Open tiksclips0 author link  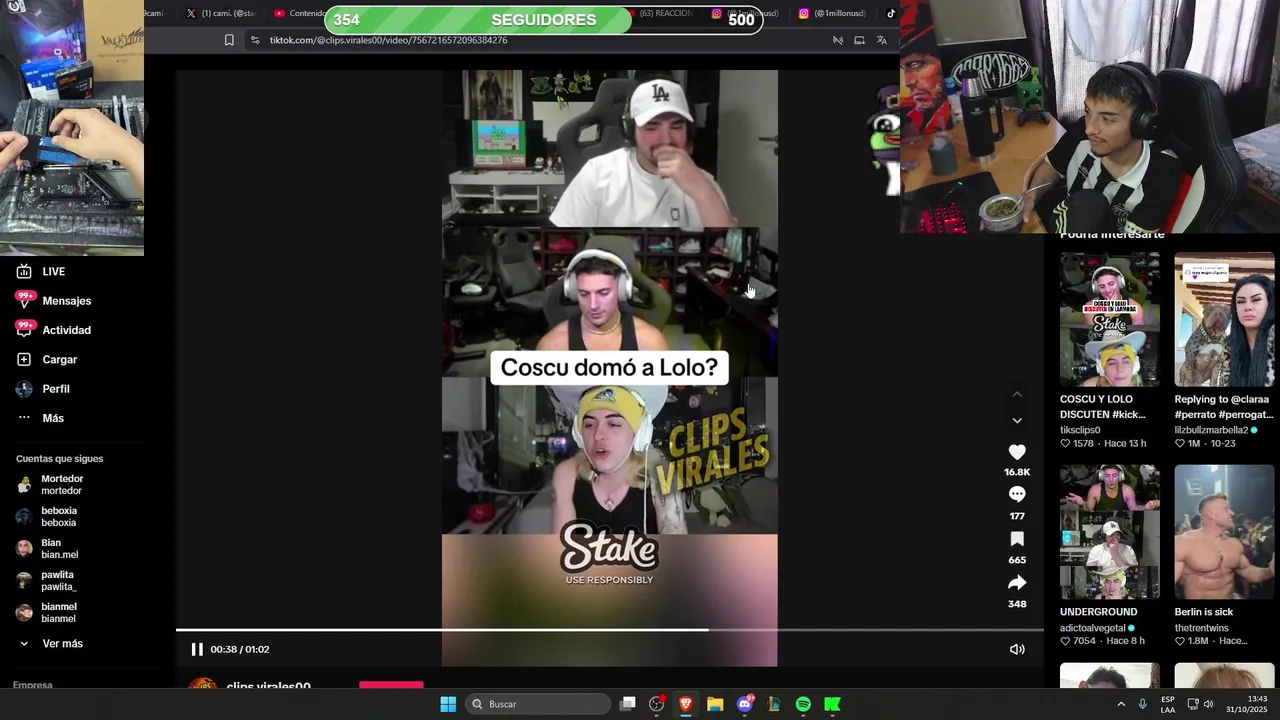click(1080, 430)
